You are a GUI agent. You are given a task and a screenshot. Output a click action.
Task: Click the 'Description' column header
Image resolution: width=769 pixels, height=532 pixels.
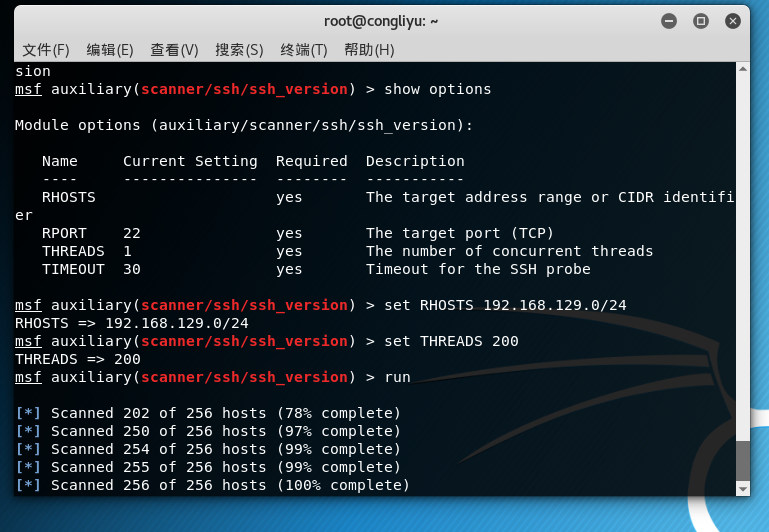click(x=415, y=161)
